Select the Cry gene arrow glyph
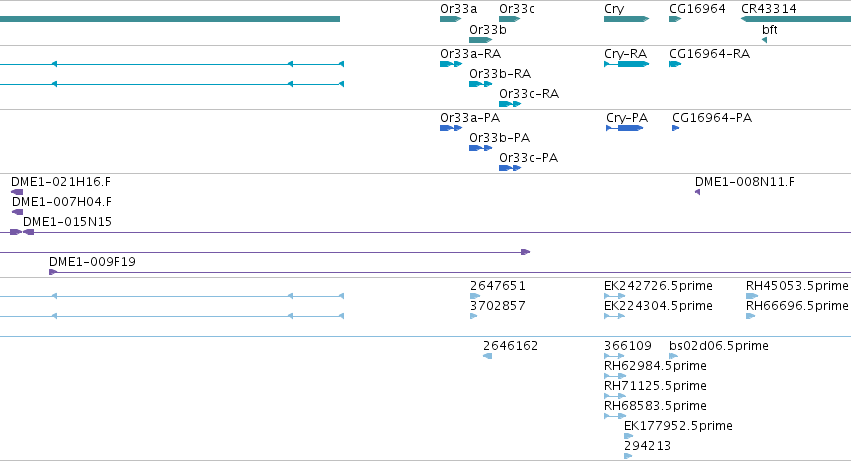The width and height of the screenshot is (851, 461). [x=626, y=20]
